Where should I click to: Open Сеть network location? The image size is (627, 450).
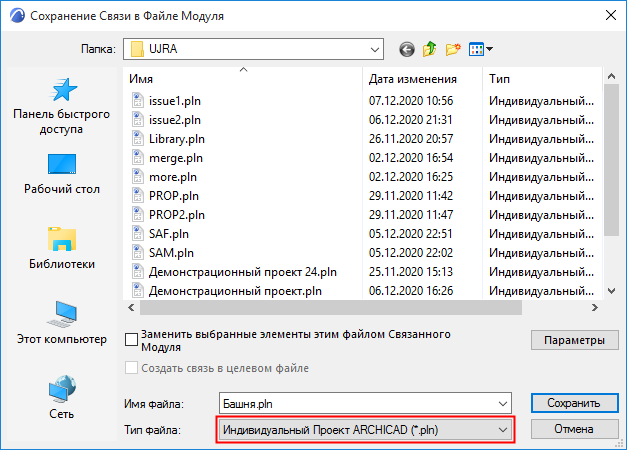point(62,397)
